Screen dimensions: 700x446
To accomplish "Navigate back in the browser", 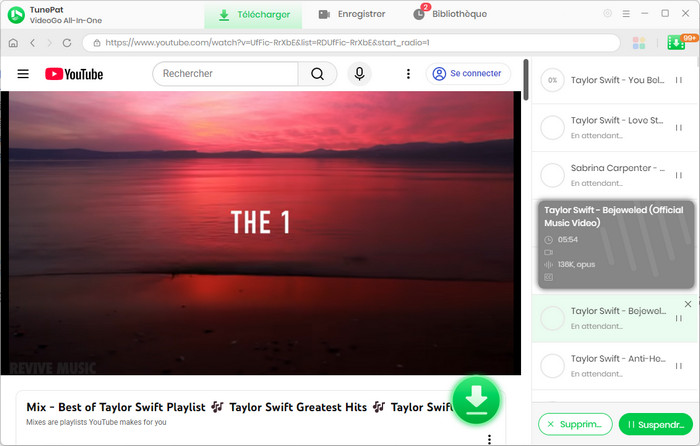I will point(33,43).
